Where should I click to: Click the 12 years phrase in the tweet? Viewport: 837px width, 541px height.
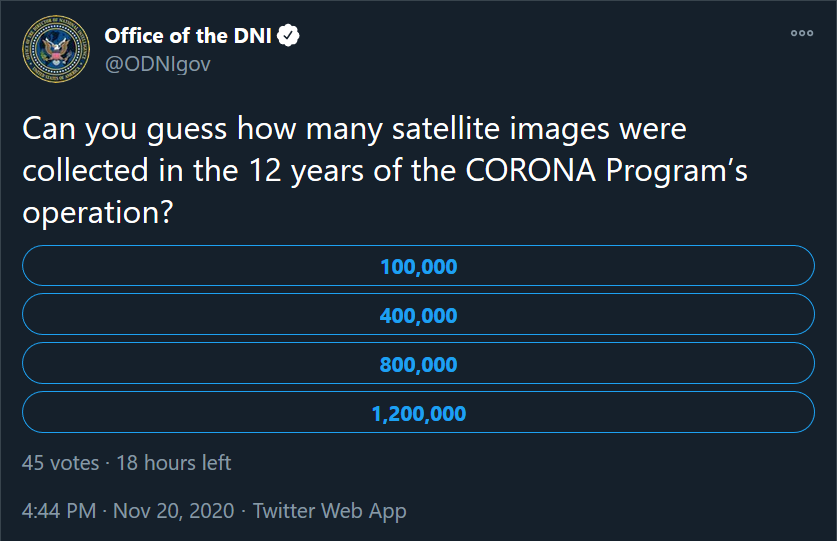pyautogui.click(x=307, y=171)
